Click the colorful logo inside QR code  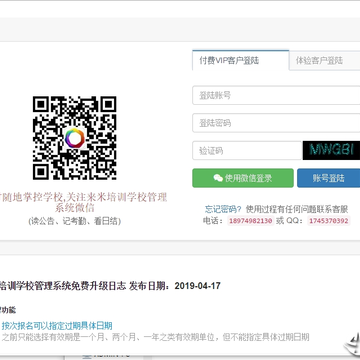coord(75,138)
